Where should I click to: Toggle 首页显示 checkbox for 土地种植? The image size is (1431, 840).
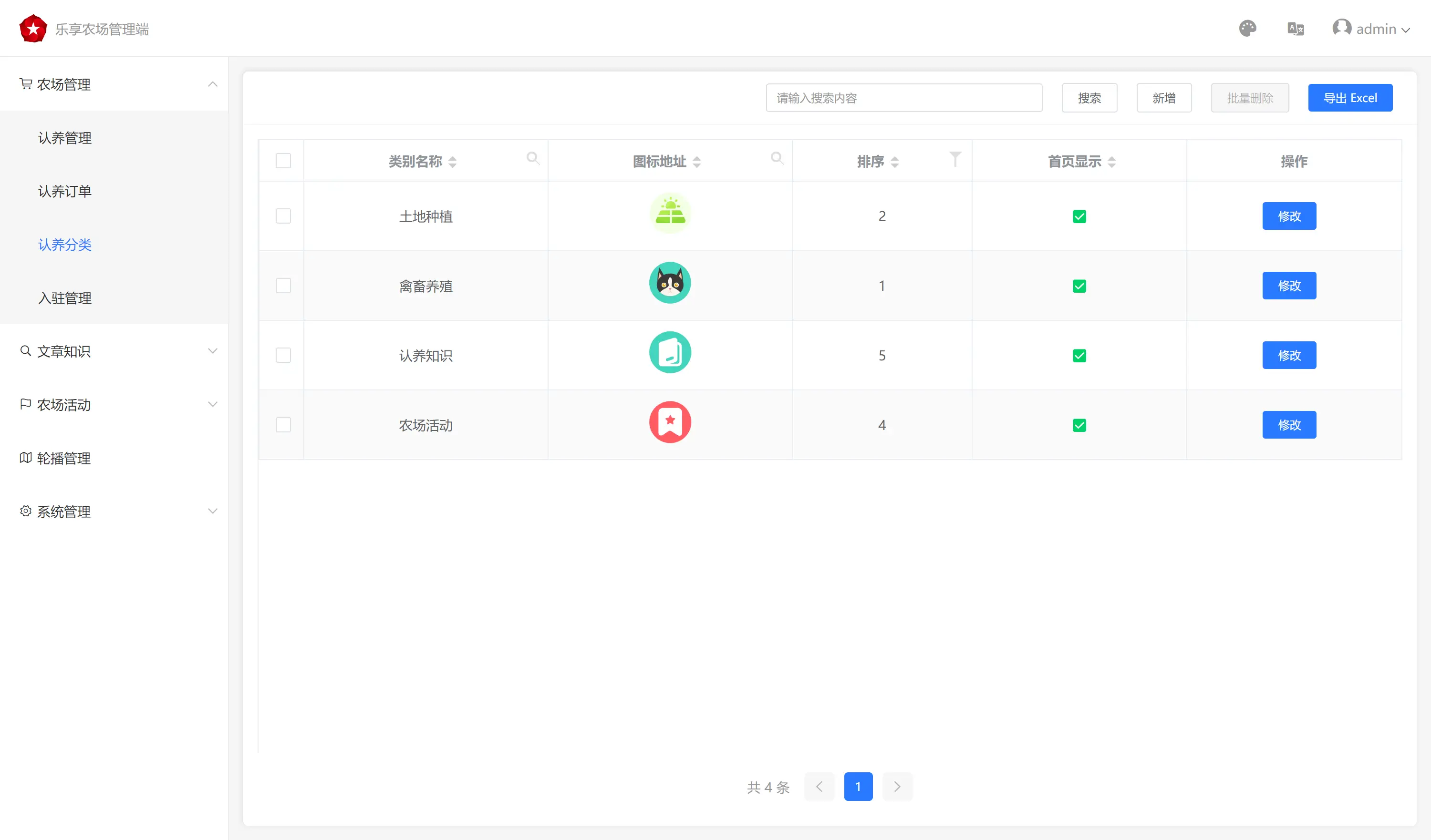[1079, 216]
